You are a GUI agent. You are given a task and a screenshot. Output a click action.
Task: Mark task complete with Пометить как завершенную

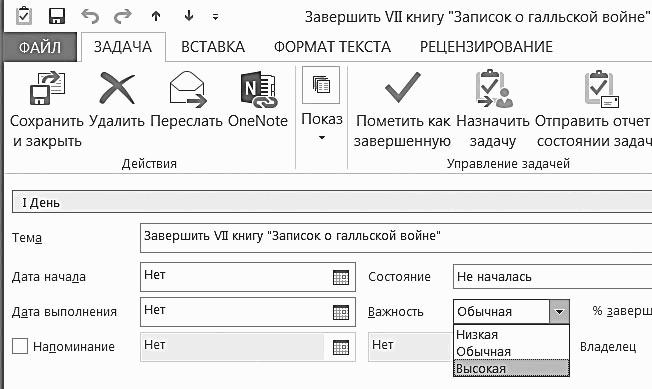403,109
